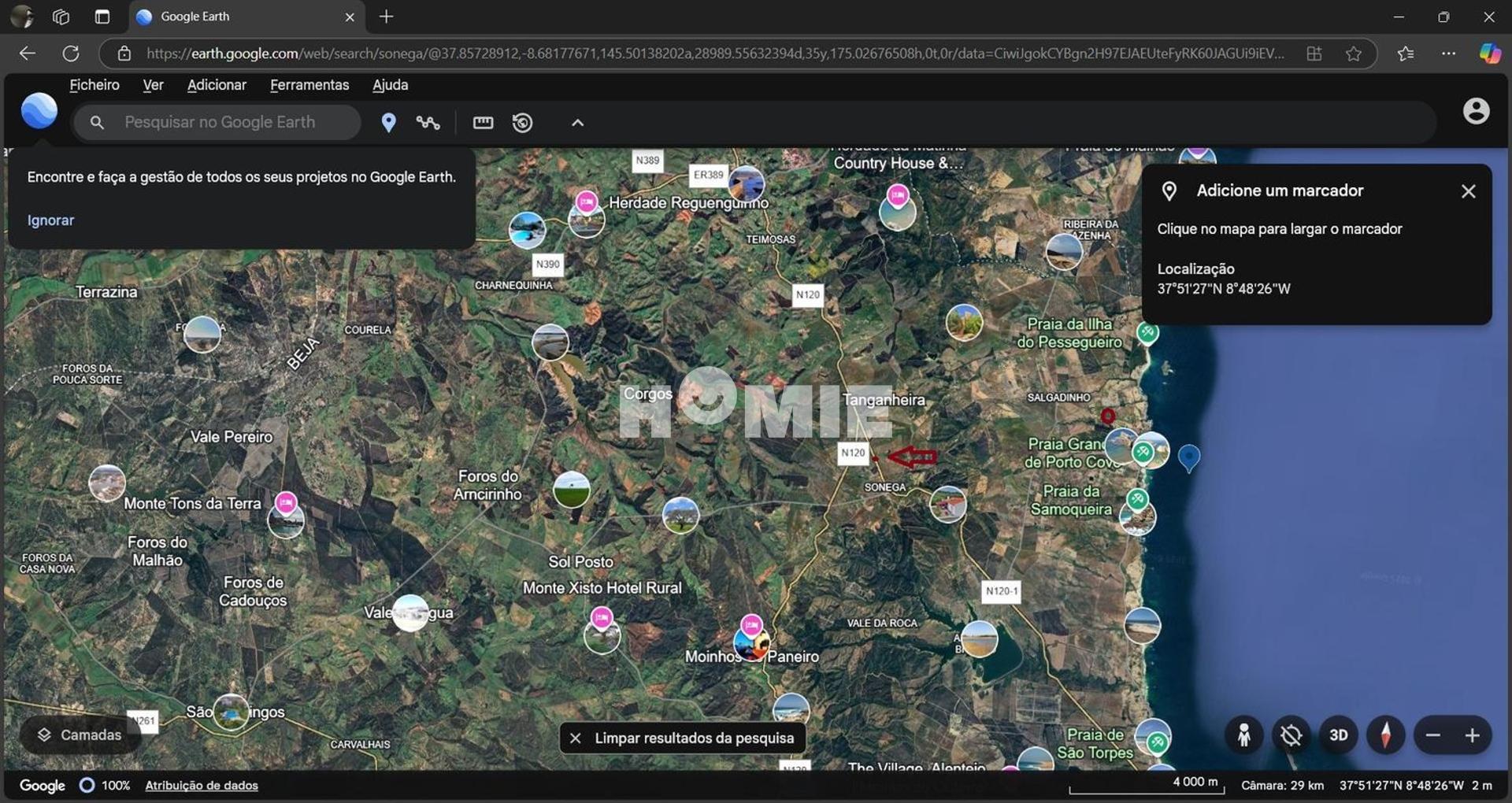Toggle the 3D view button

click(x=1338, y=735)
